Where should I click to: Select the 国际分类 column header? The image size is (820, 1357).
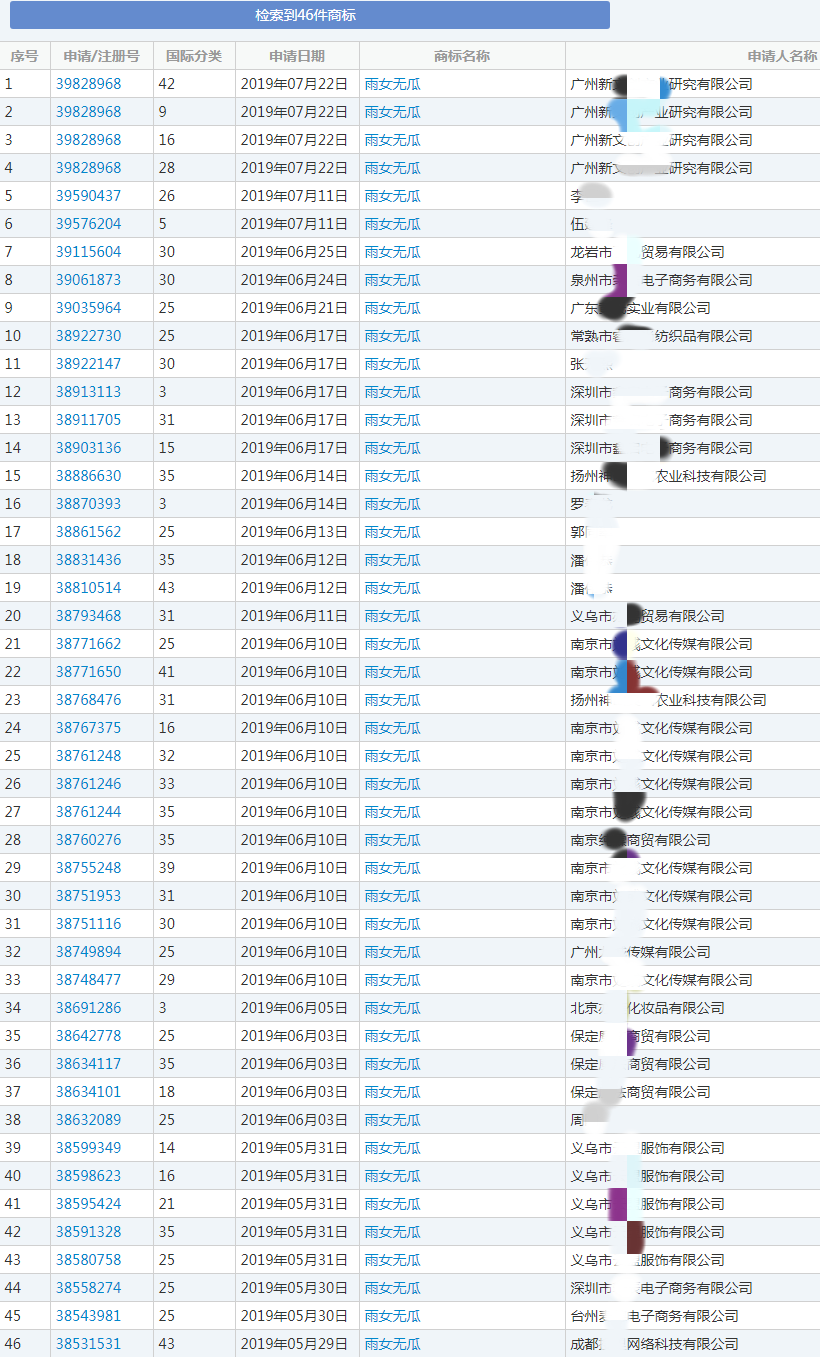click(194, 56)
